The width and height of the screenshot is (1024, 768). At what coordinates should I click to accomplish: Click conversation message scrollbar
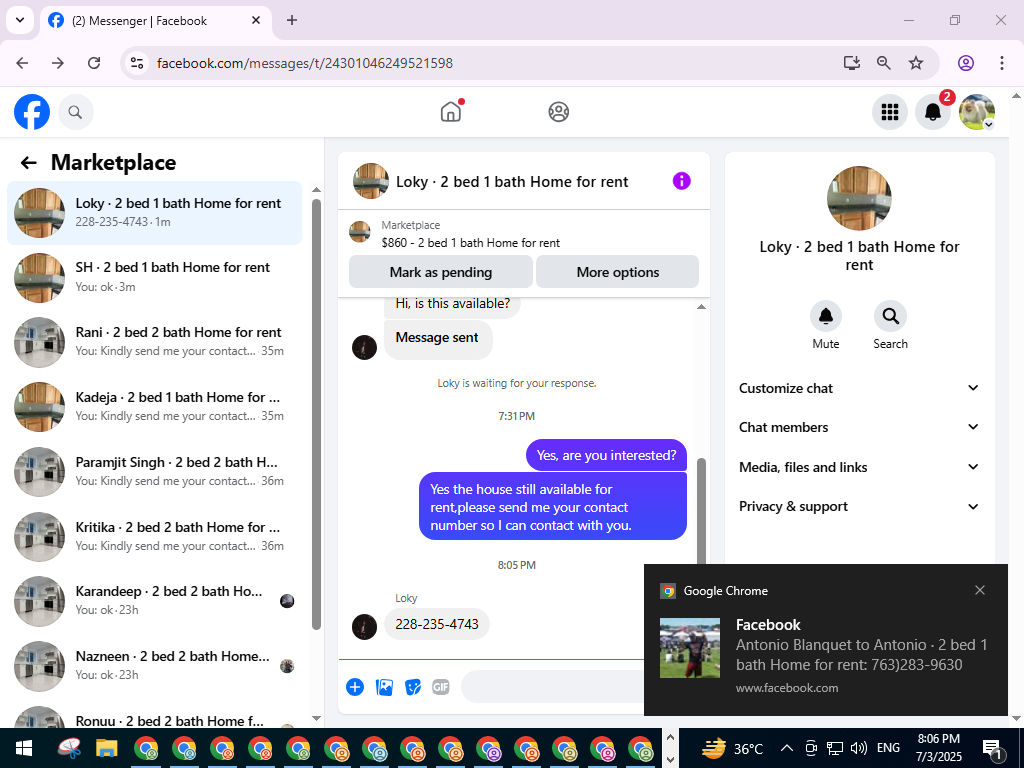click(701, 509)
